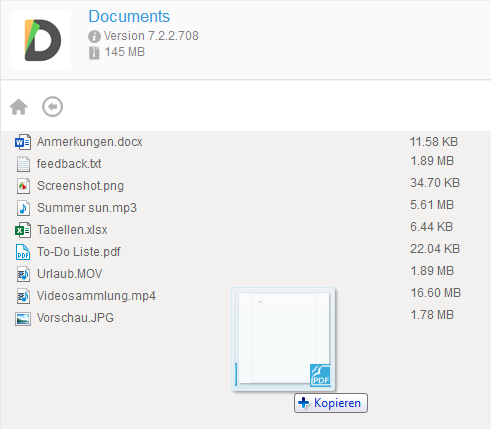The width and height of the screenshot is (491, 429).
Task: Click the Home icon
Action: click(19, 107)
